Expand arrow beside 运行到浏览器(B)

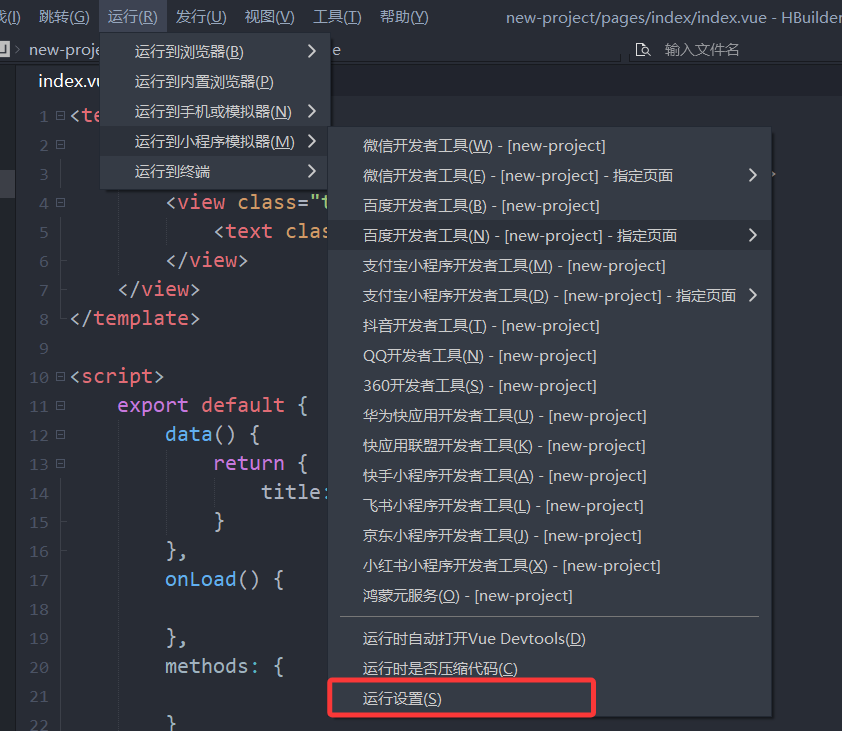(x=311, y=51)
